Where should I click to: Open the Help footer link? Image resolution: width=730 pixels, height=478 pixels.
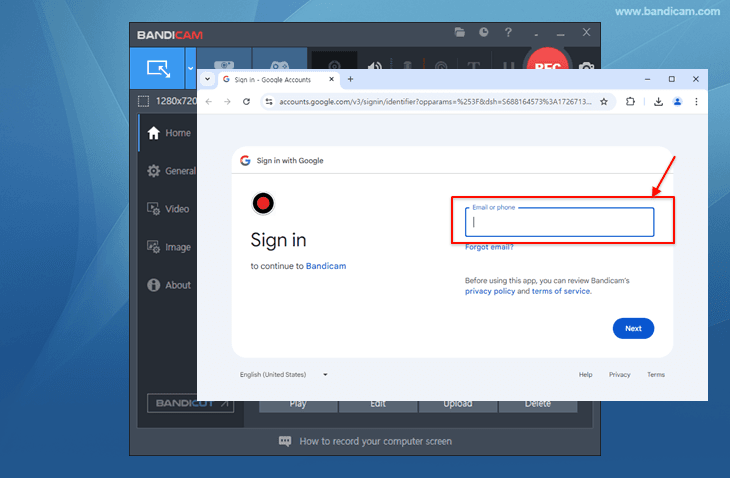pos(585,375)
